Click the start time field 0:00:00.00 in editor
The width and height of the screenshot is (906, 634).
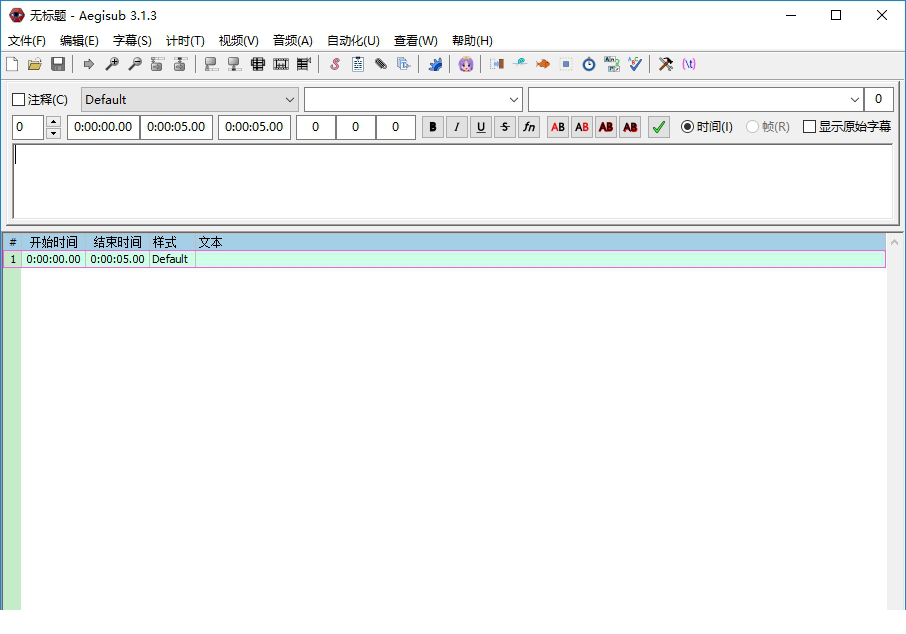(103, 127)
